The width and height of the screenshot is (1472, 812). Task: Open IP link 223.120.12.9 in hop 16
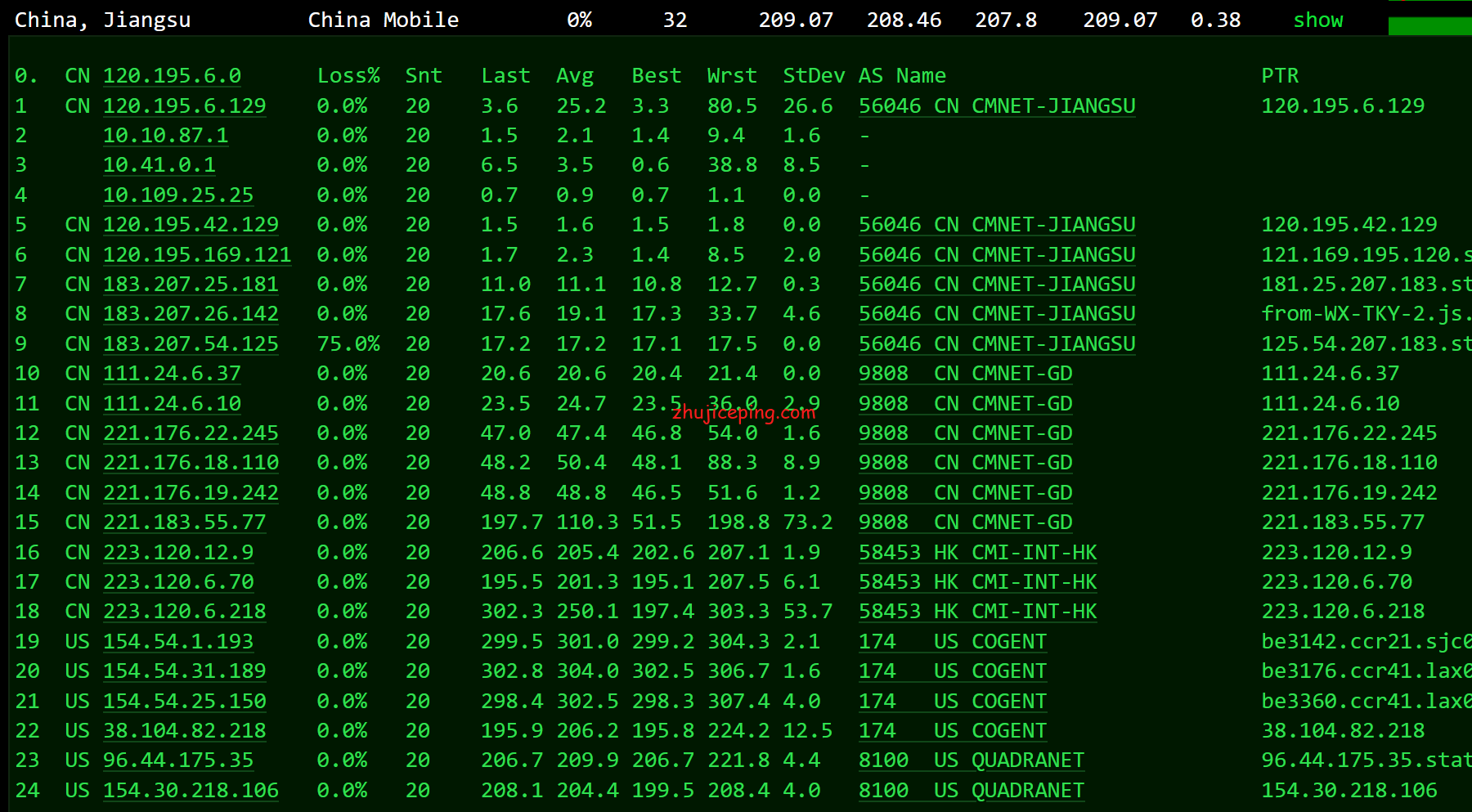coord(178,552)
